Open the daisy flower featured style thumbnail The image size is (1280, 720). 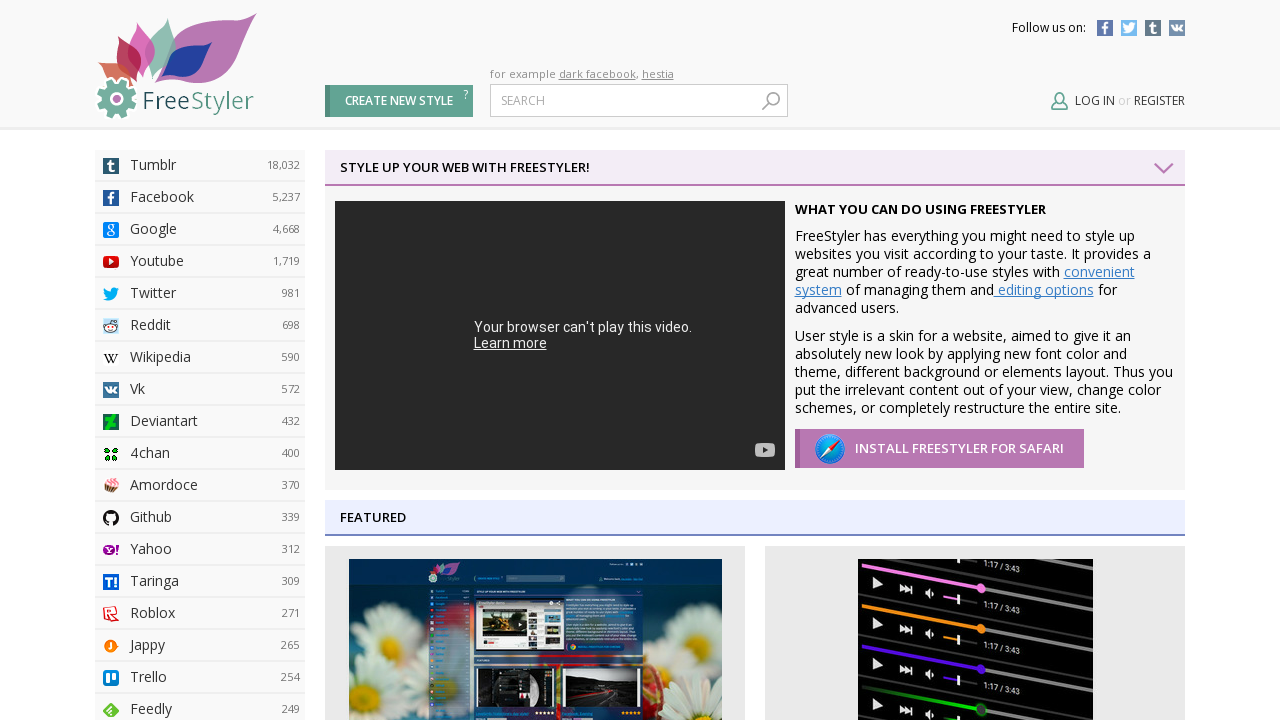point(535,639)
